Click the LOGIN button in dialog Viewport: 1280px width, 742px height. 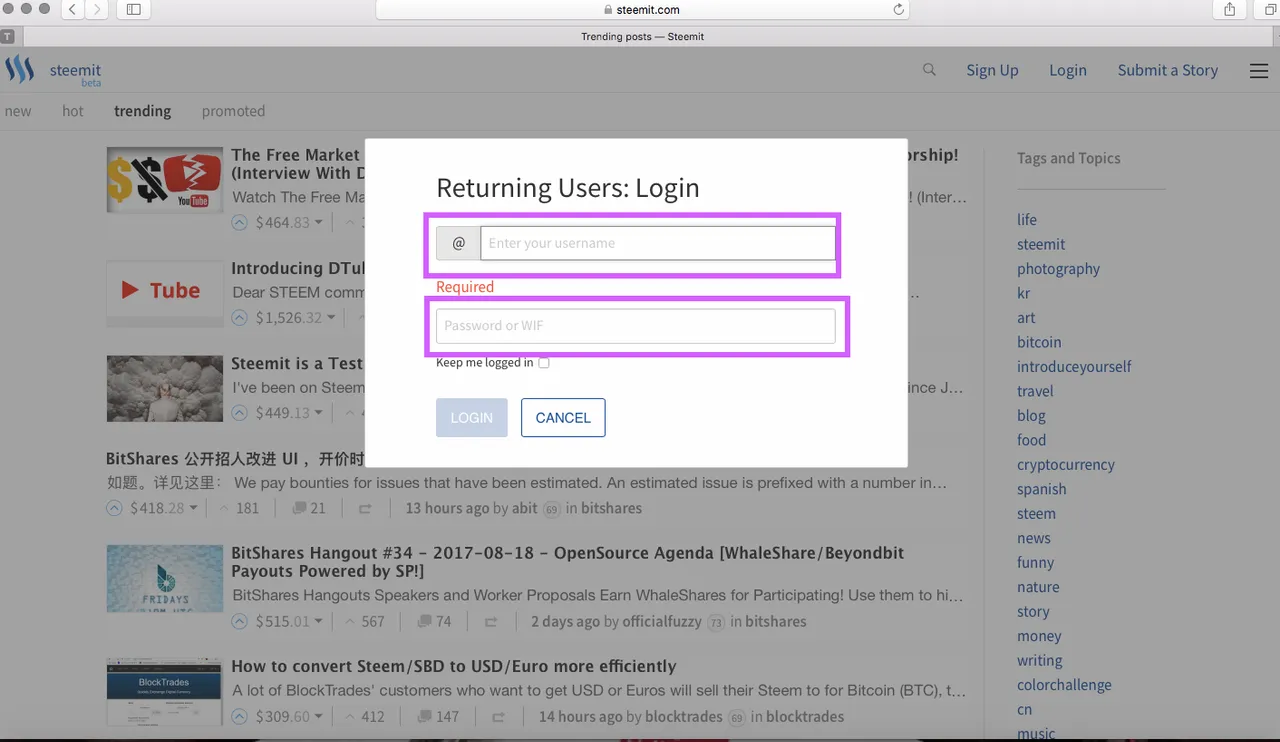tap(472, 418)
